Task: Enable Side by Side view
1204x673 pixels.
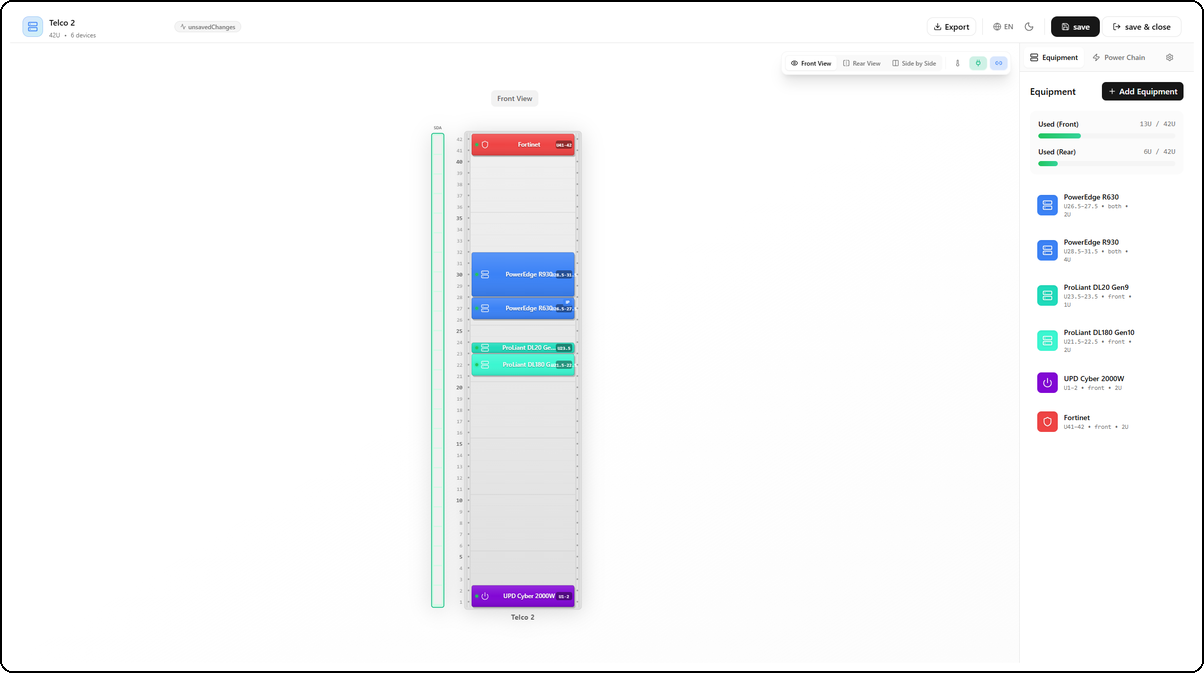Action: click(x=913, y=62)
